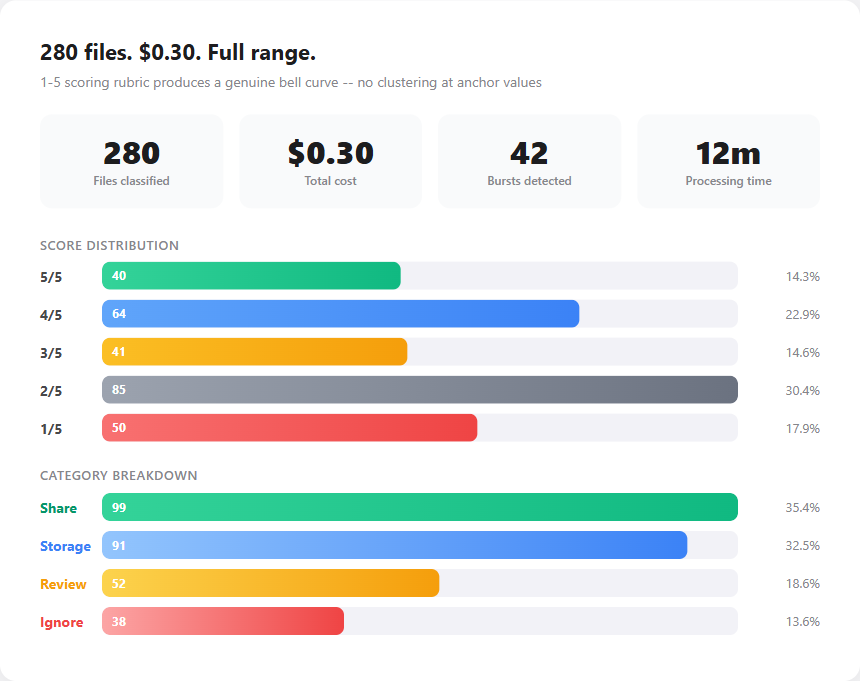860x681 pixels.
Task: Click the 5/5 score label
Action: click(x=51, y=277)
